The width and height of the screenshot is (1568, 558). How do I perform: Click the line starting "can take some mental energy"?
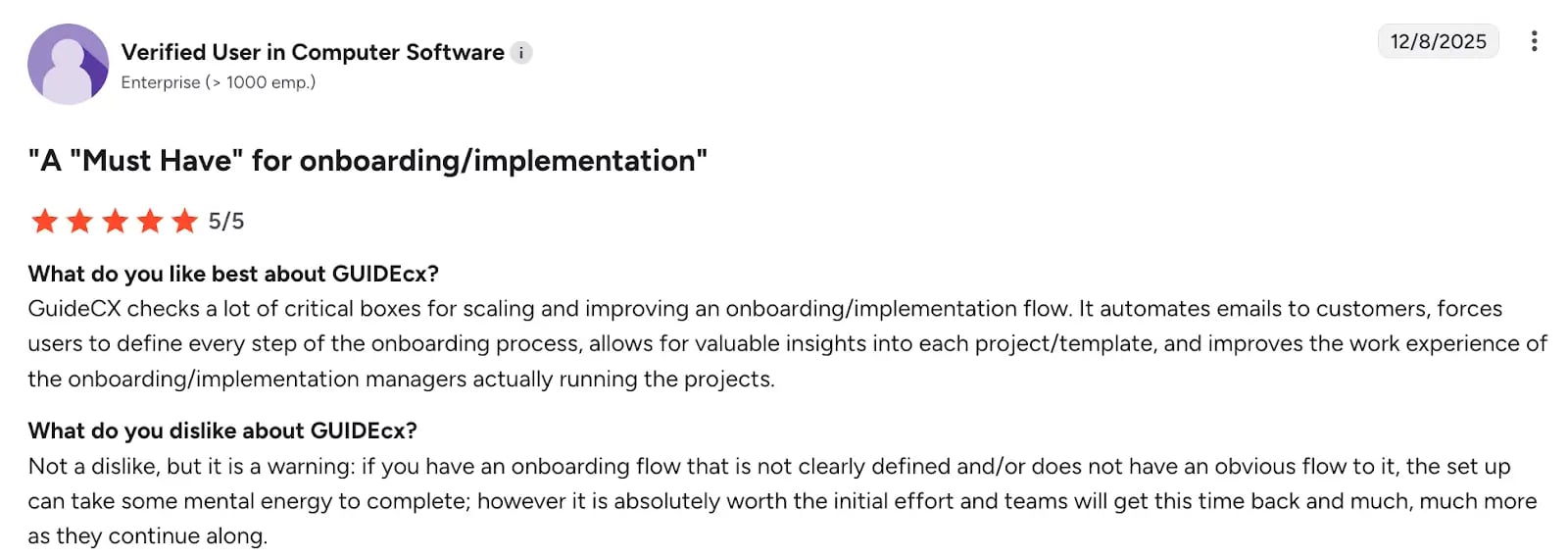pyautogui.click(x=782, y=501)
